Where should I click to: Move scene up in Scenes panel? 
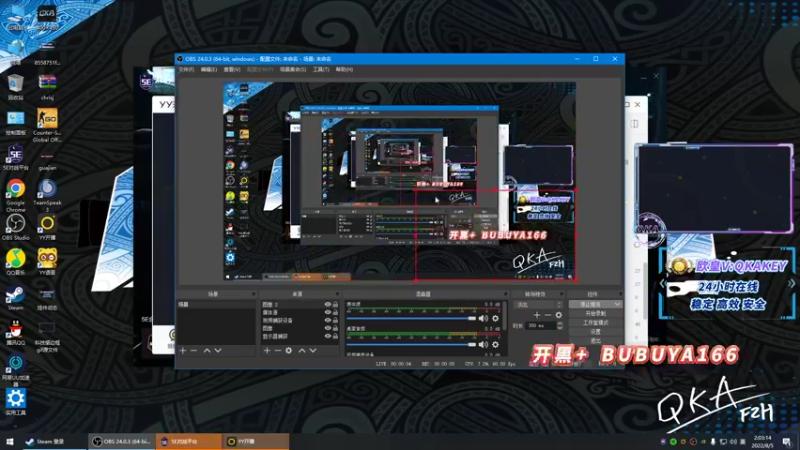[x=207, y=351]
